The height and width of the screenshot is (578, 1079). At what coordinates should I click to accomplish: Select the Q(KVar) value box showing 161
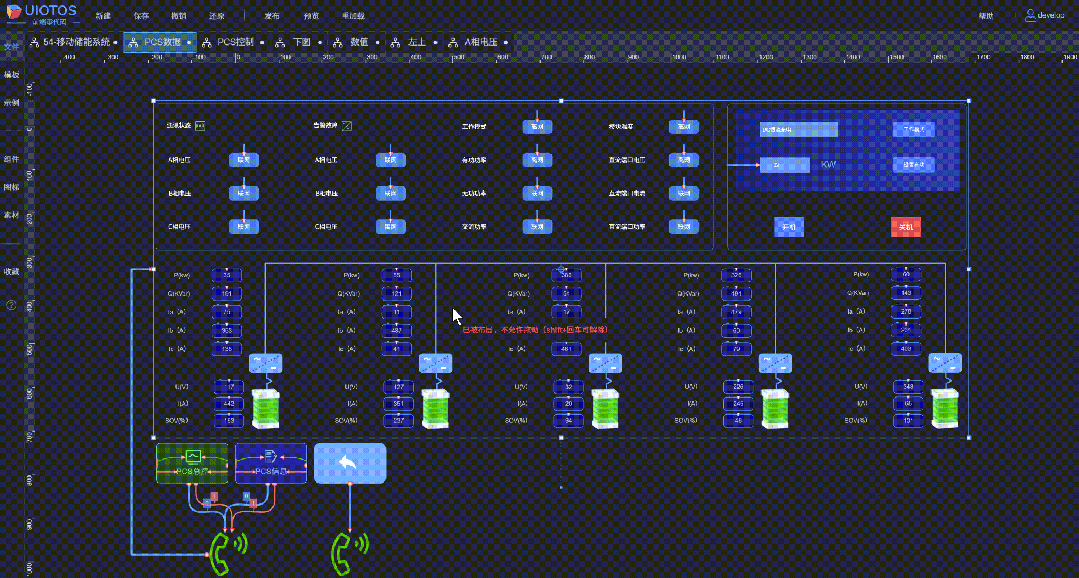click(x=226, y=294)
